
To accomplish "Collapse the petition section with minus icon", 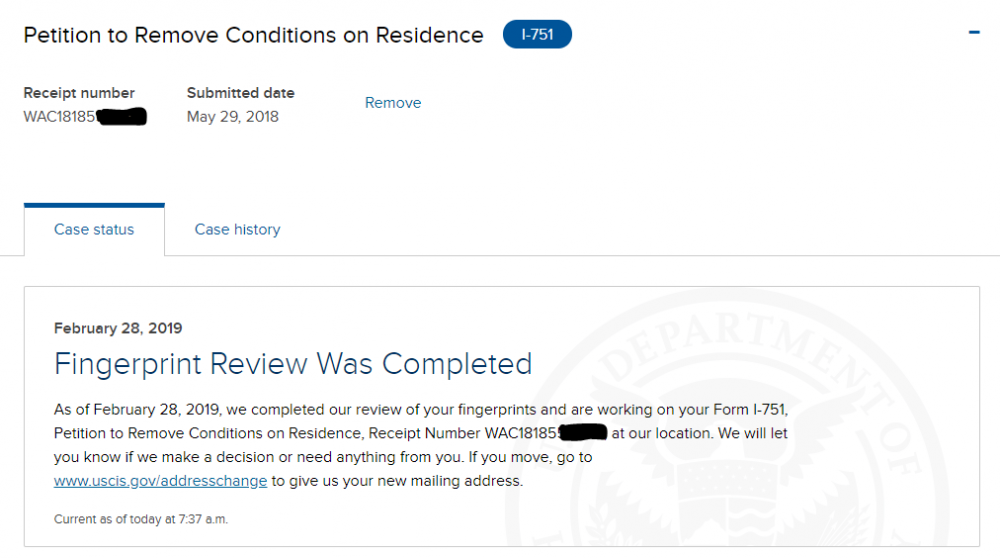I will (x=973, y=32).
